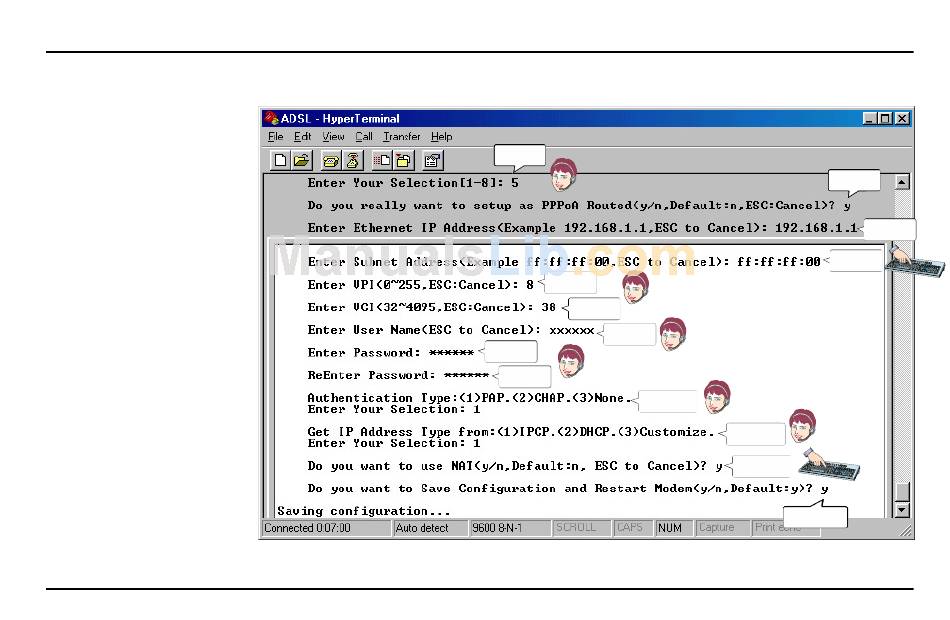950x620 pixels.
Task: Open the View menu
Action: tap(333, 137)
